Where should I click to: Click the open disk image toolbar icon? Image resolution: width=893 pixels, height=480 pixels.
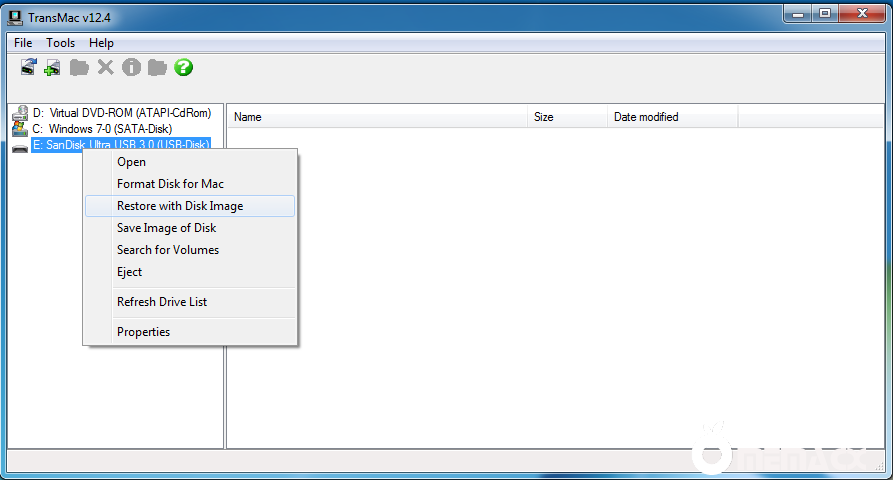click(28, 67)
